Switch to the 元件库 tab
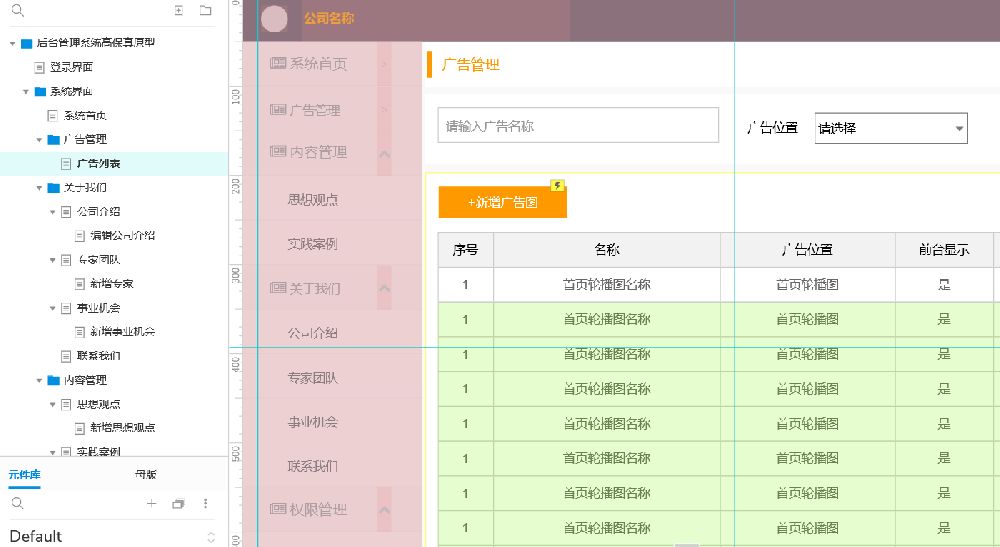The image size is (1000, 547). point(24,474)
